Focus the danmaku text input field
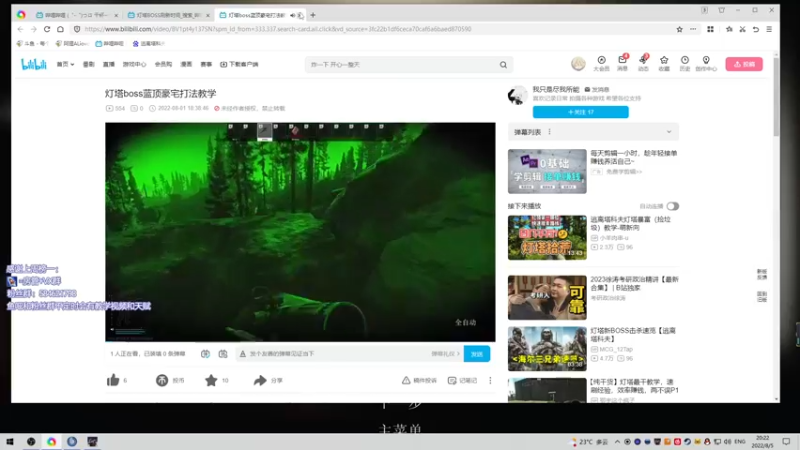800x450 pixels. 339,354
